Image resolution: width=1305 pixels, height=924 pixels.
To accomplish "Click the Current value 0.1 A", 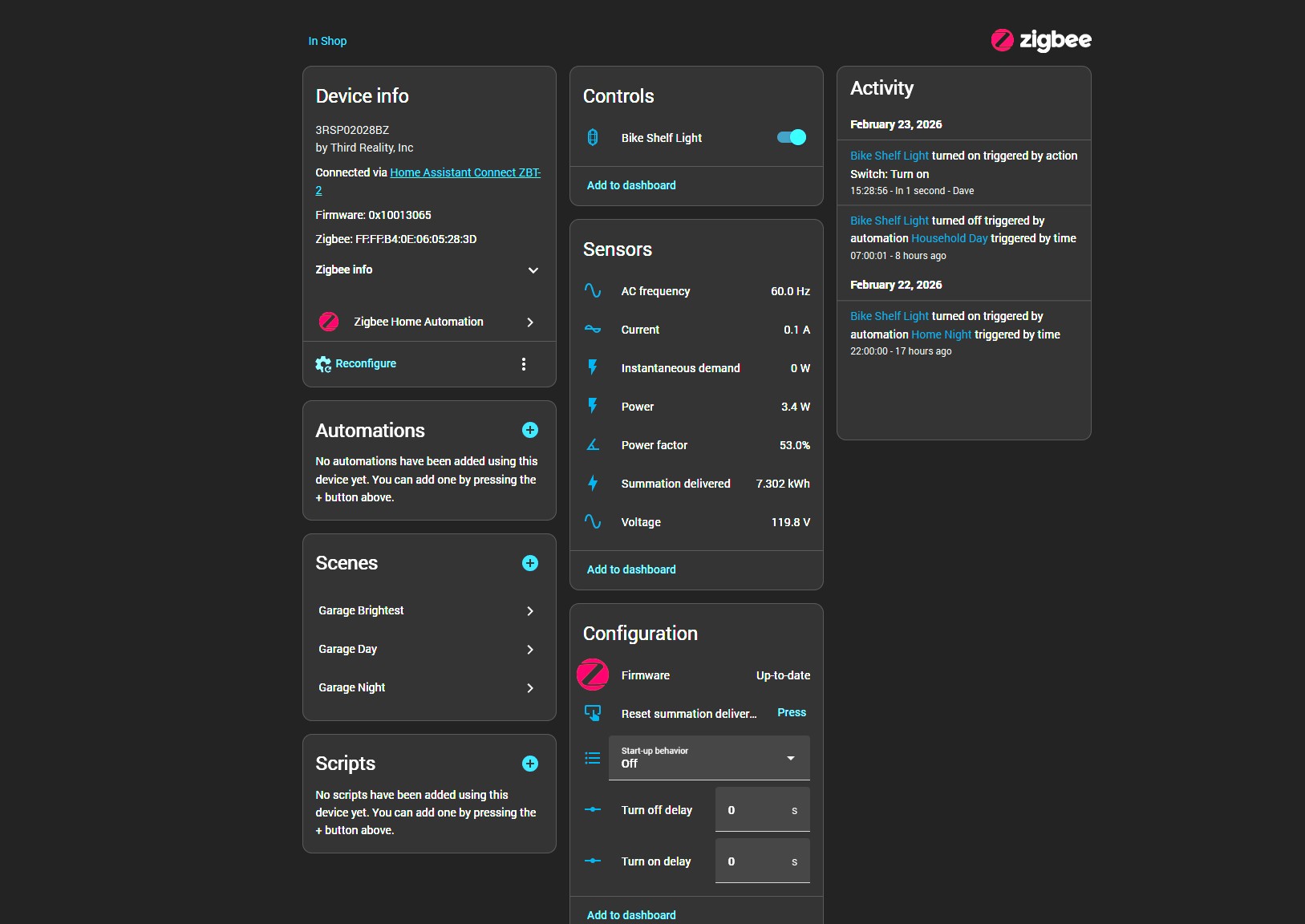I will coord(796,330).
